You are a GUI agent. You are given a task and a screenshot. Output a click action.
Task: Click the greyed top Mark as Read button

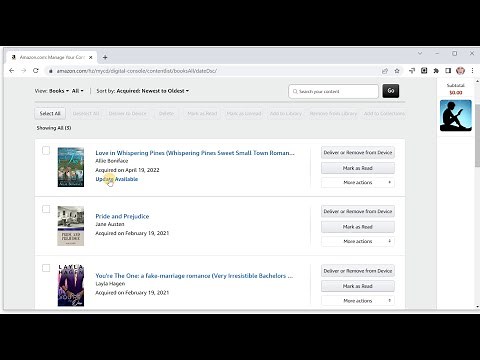202,113
